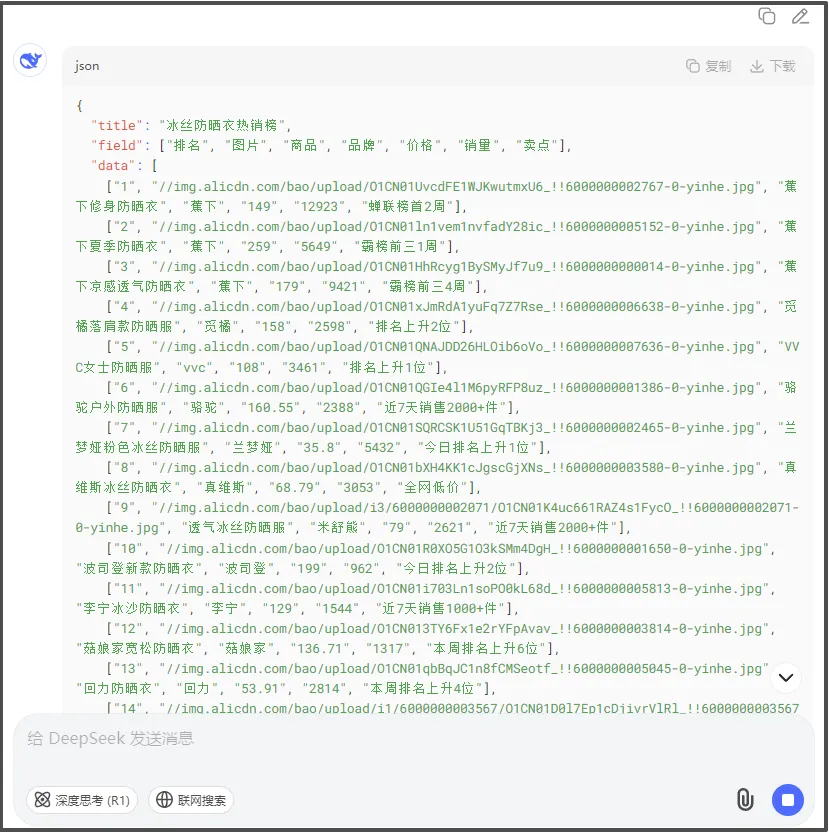Click the "data" key in the code
Viewport: 829px width, 832px height.
113,166
